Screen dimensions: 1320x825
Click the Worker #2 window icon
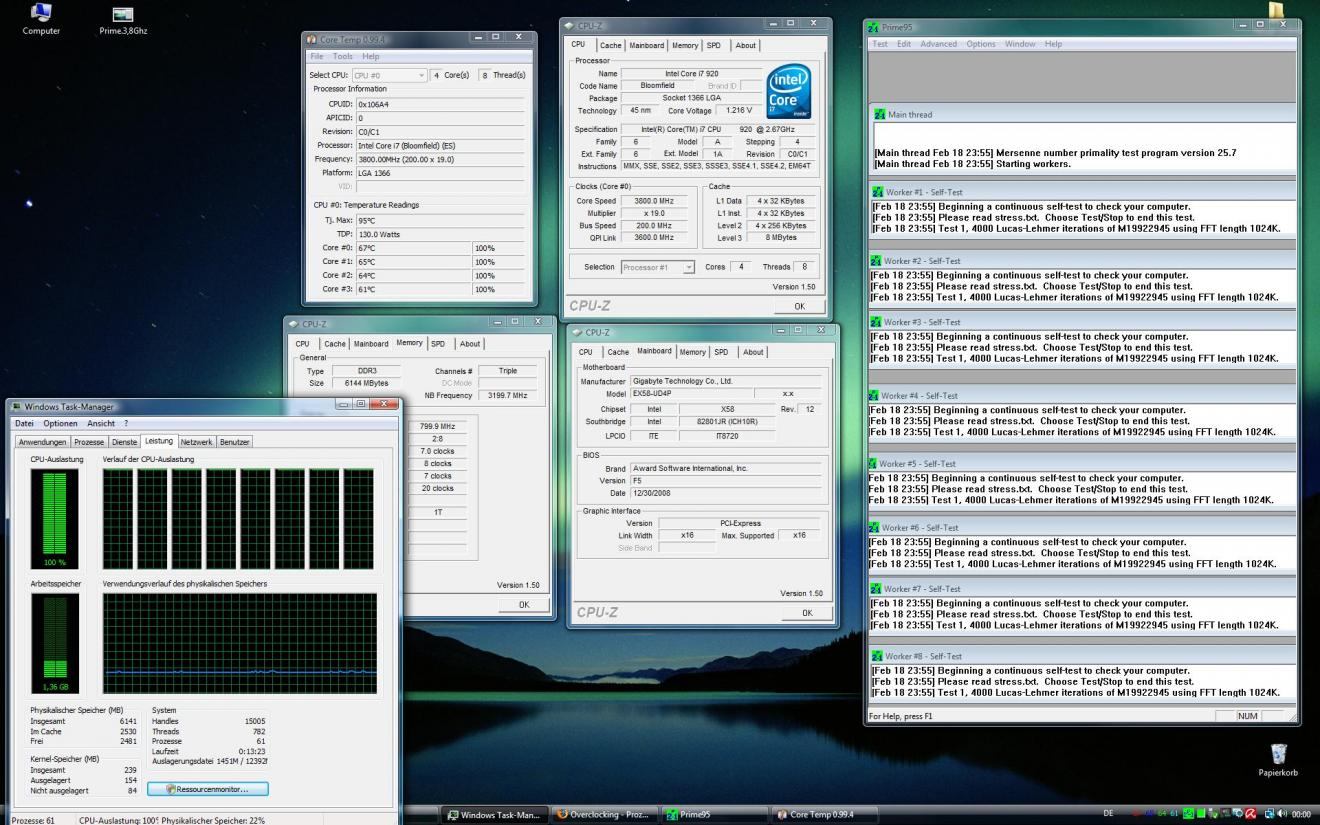click(x=878, y=260)
